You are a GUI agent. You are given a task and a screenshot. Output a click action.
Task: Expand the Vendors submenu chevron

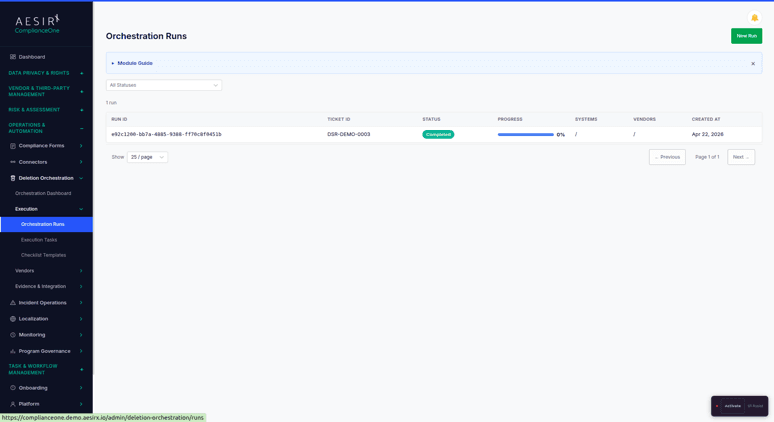[81, 270]
